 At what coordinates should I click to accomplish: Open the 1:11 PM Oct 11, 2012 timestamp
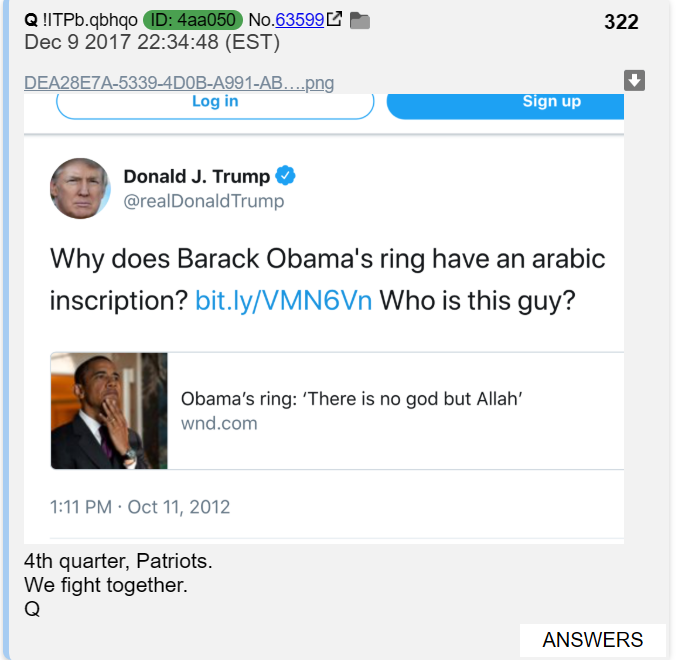[x=140, y=507]
